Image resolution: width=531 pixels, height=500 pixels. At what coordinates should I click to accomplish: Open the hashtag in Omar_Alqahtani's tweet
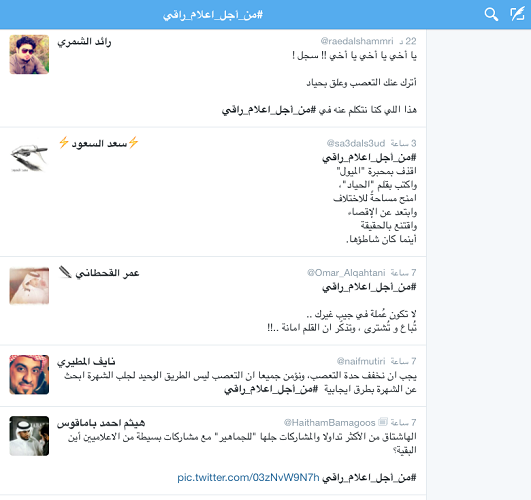click(369, 287)
